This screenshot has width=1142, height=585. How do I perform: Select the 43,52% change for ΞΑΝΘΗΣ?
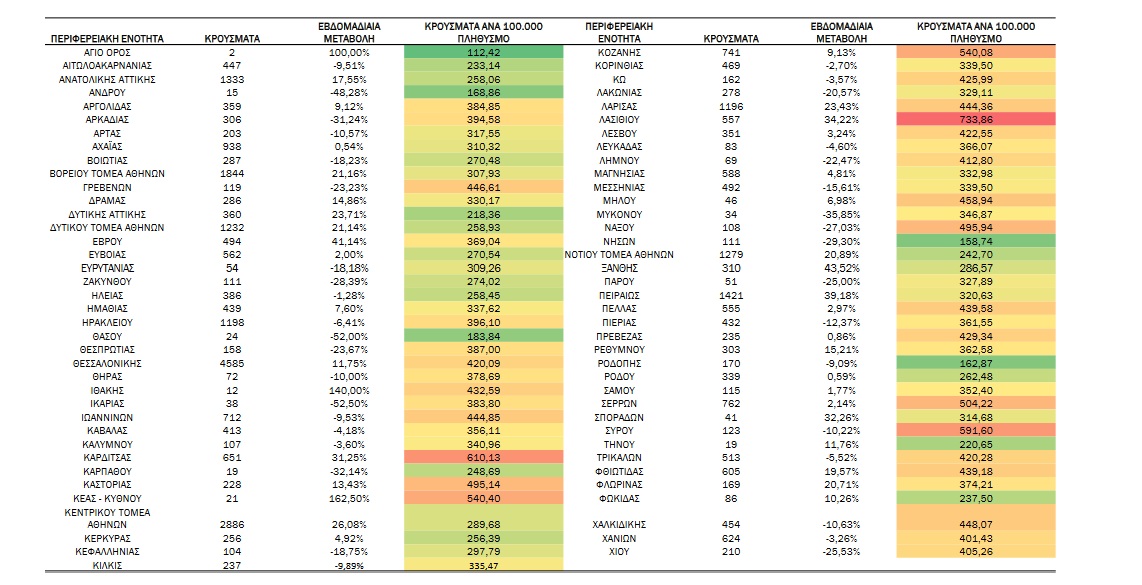click(x=838, y=268)
